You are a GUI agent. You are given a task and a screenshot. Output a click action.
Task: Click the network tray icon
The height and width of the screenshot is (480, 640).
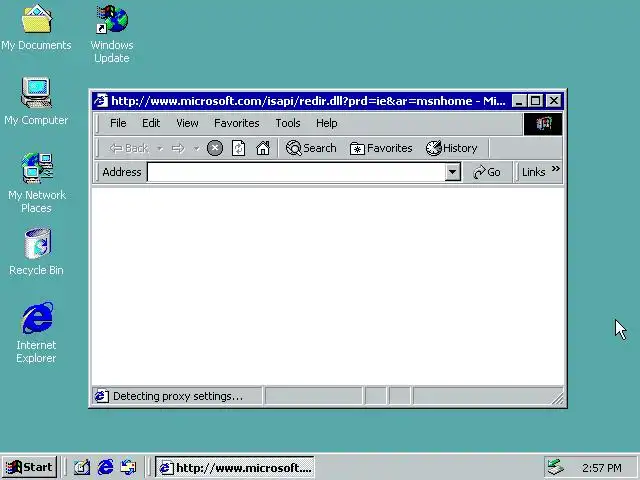pos(556,467)
